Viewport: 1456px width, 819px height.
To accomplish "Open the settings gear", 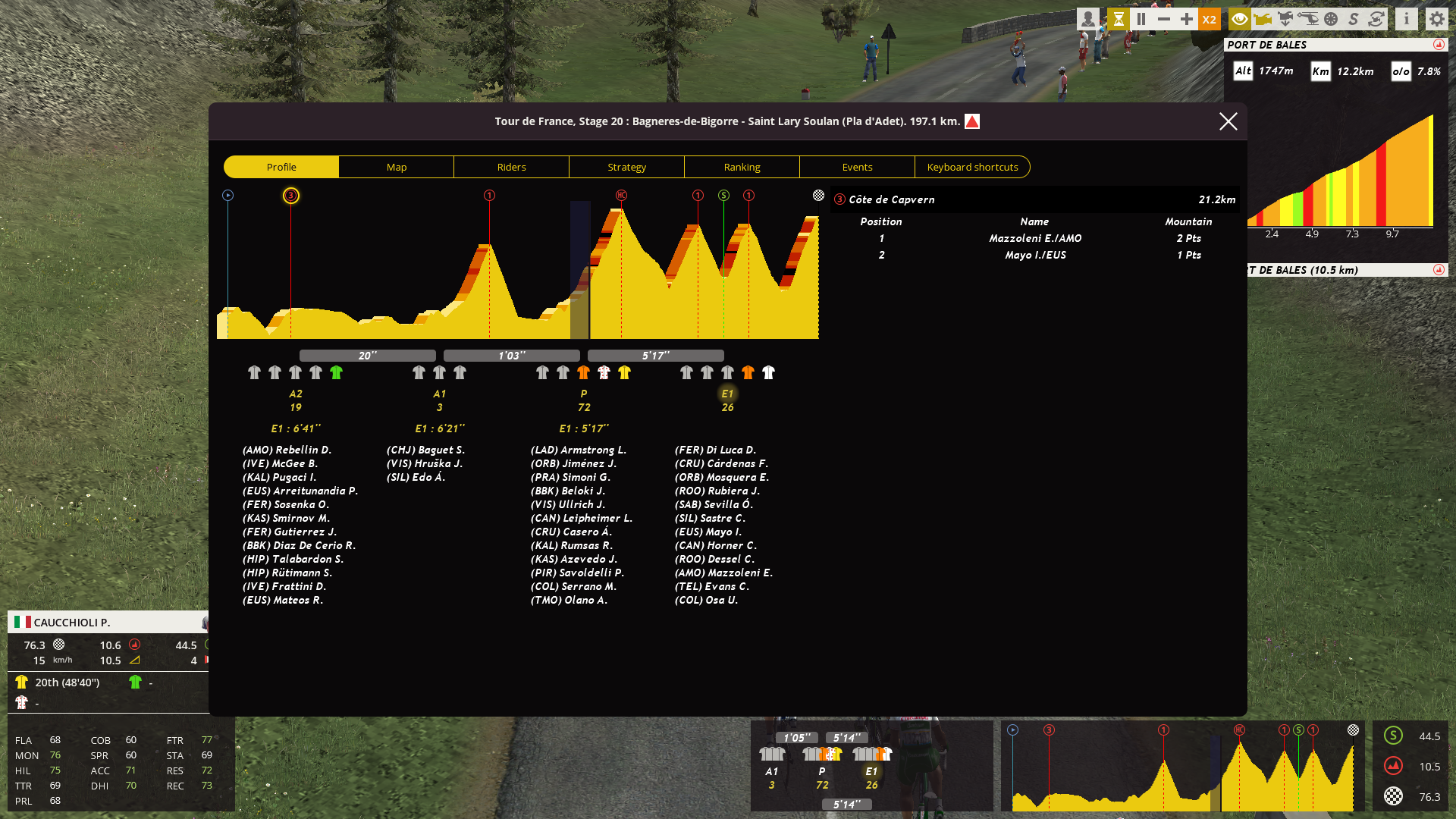I will 1437,20.
